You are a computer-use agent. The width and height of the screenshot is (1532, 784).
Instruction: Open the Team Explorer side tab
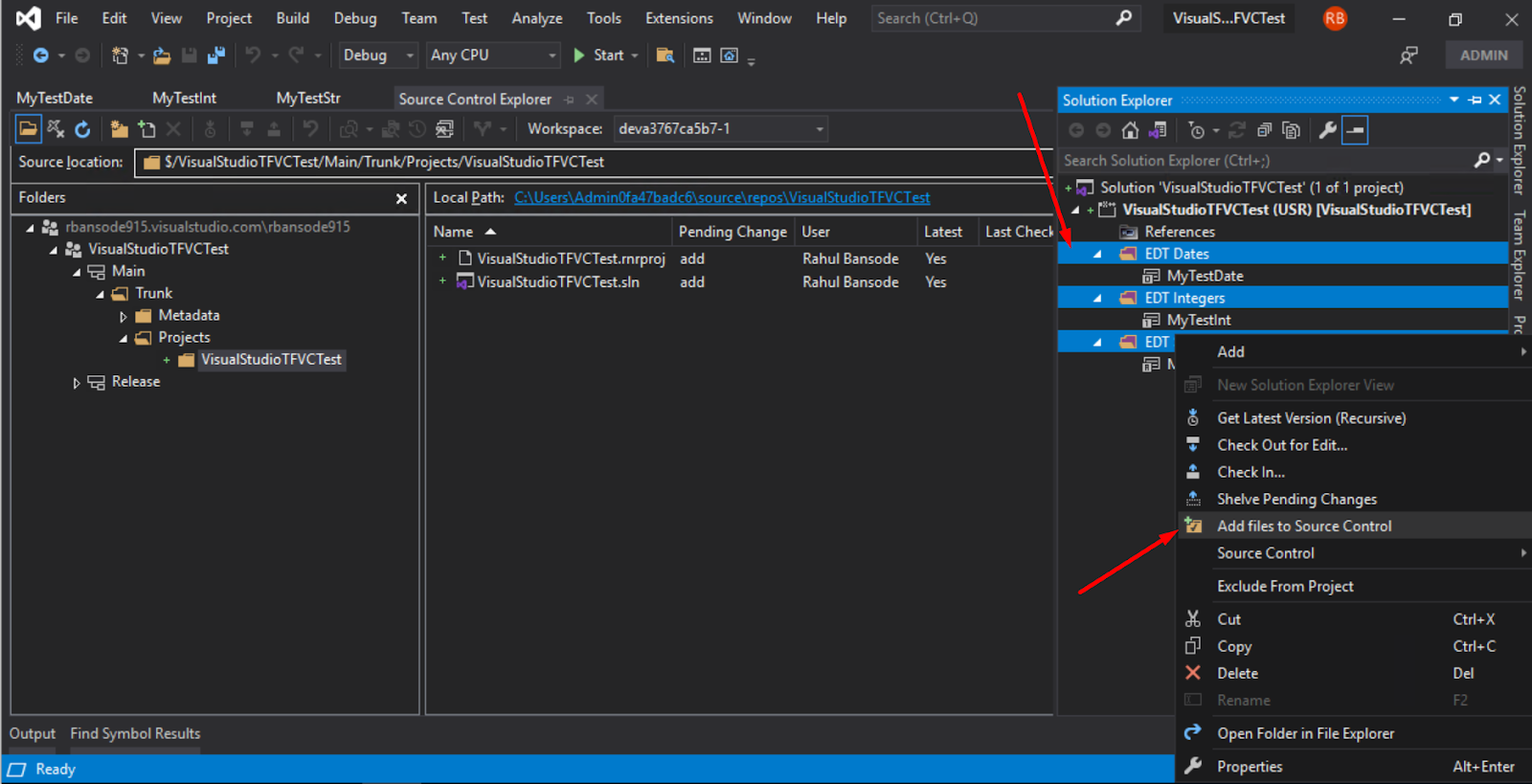(x=1519, y=255)
